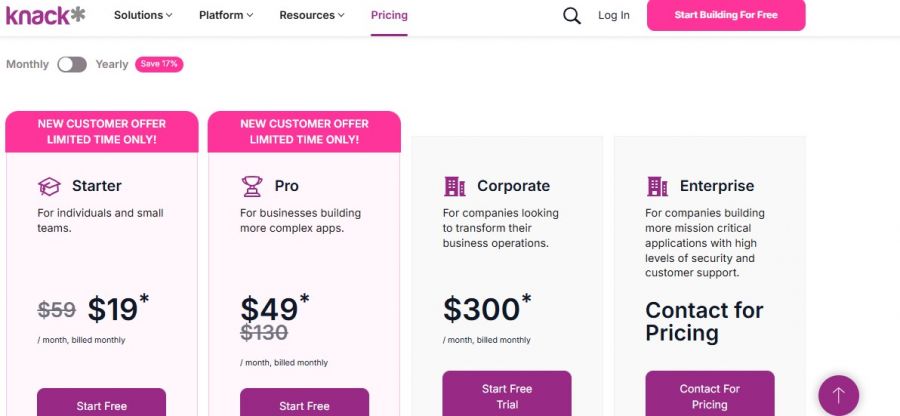
Task: Click the Knack logo icon
Action: tap(46, 15)
